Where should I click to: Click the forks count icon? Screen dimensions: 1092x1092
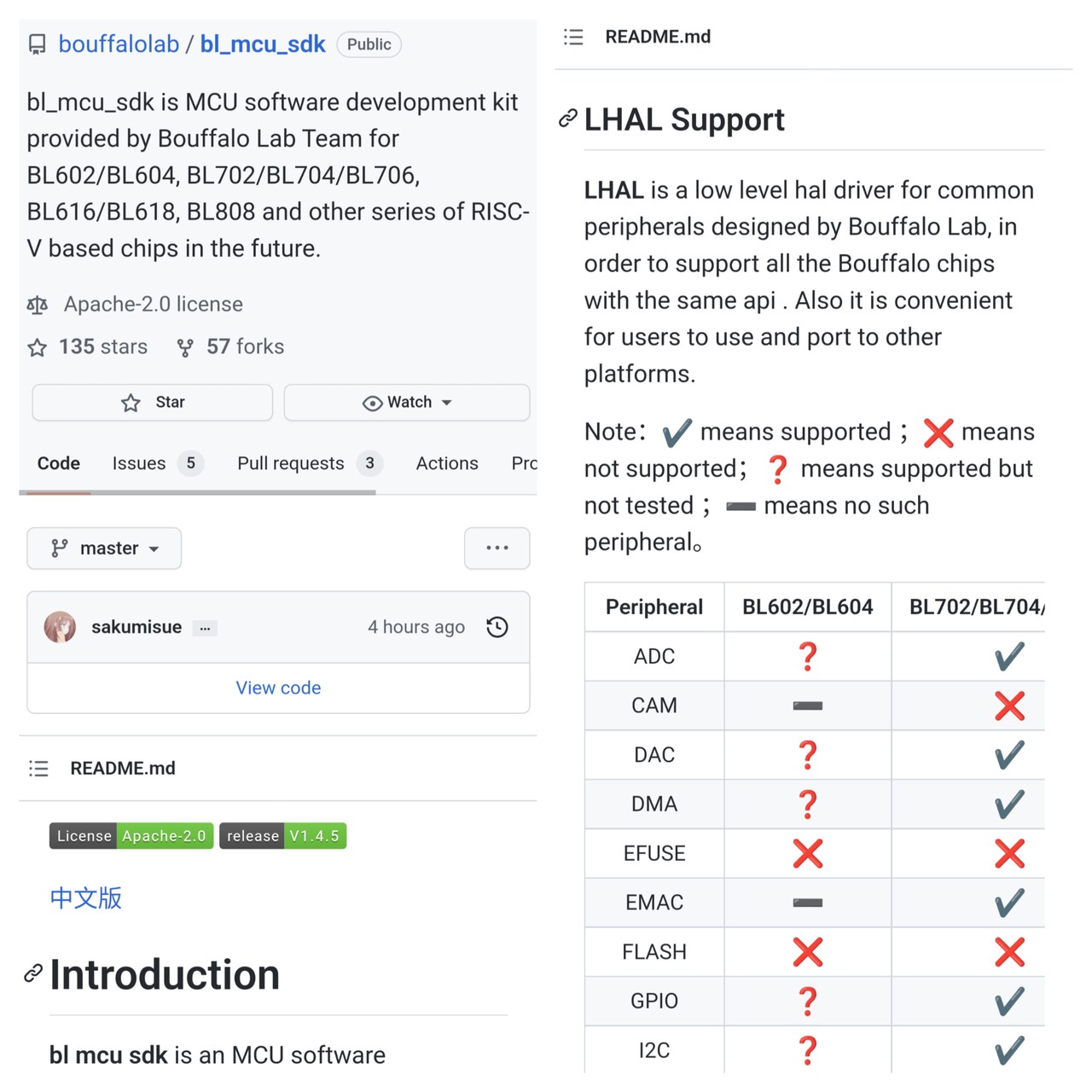click(x=185, y=347)
